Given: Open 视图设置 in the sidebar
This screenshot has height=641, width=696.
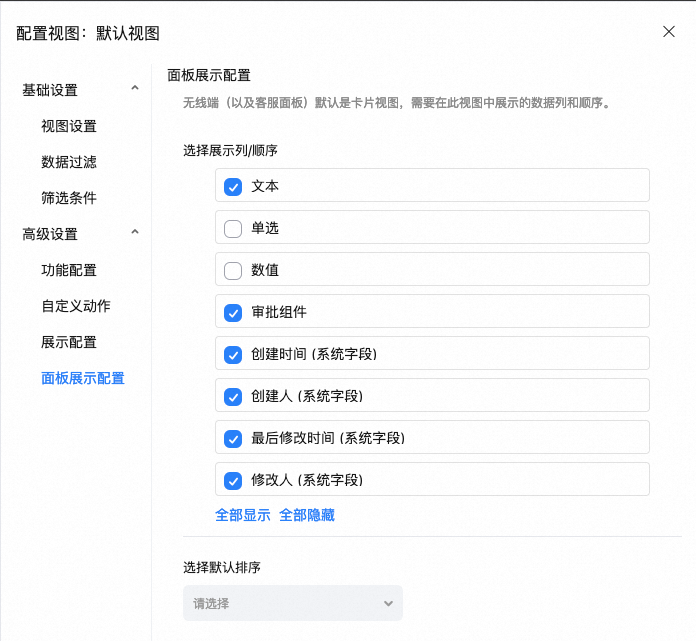Looking at the screenshot, I should click(x=69, y=126).
